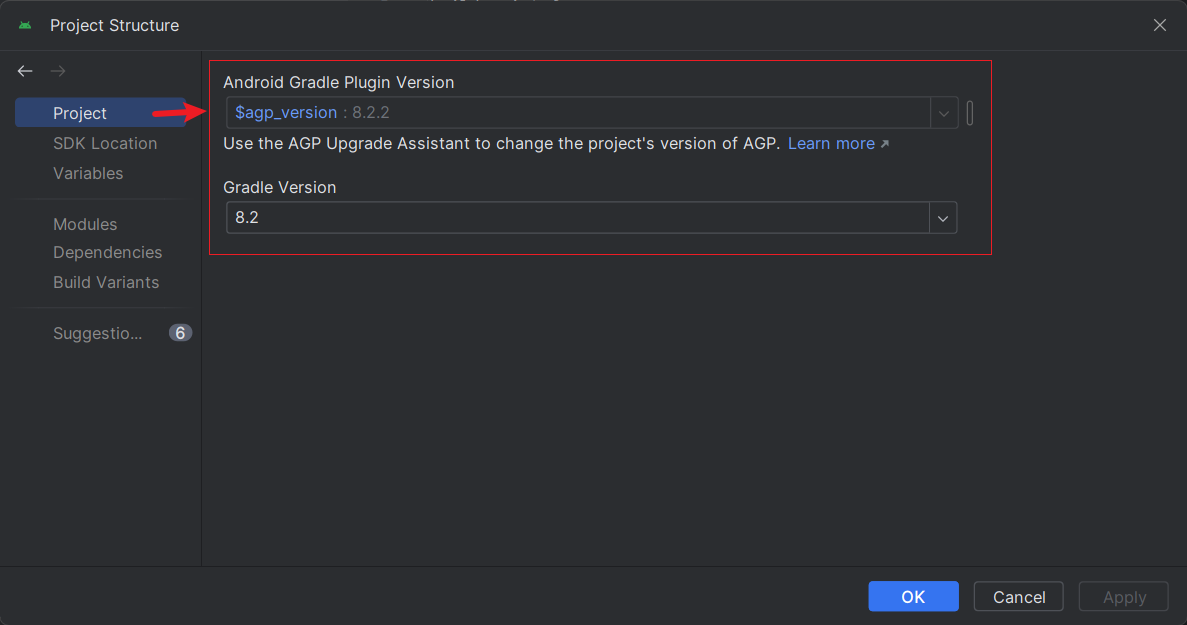Click the Apply button
Screen dimensions: 1187x625
(1123, 596)
